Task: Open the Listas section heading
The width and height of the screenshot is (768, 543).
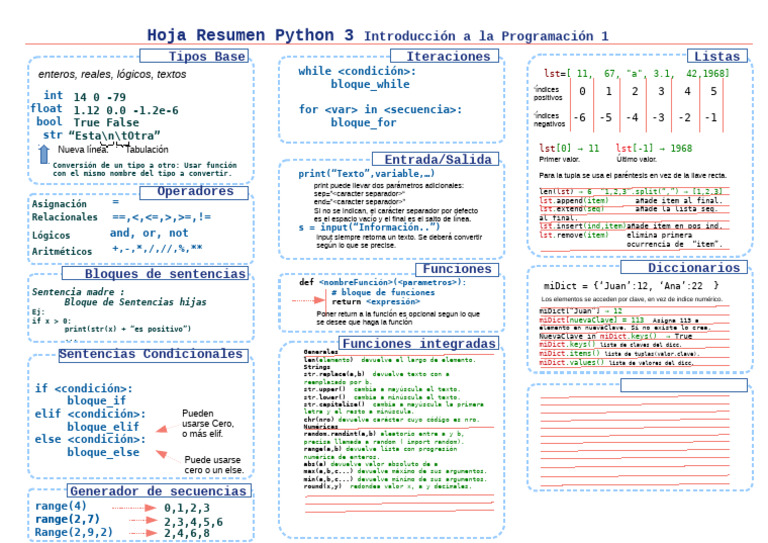Action: tap(716, 57)
